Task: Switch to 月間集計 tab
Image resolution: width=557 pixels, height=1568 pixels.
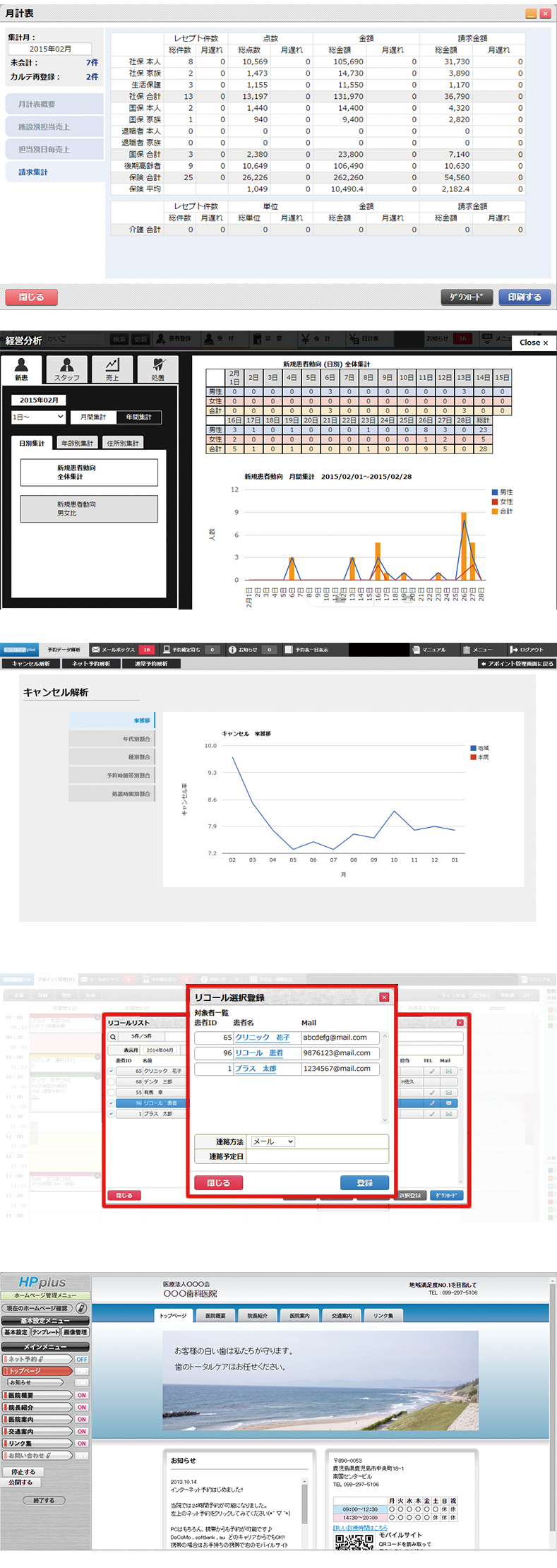Action: pos(93,417)
